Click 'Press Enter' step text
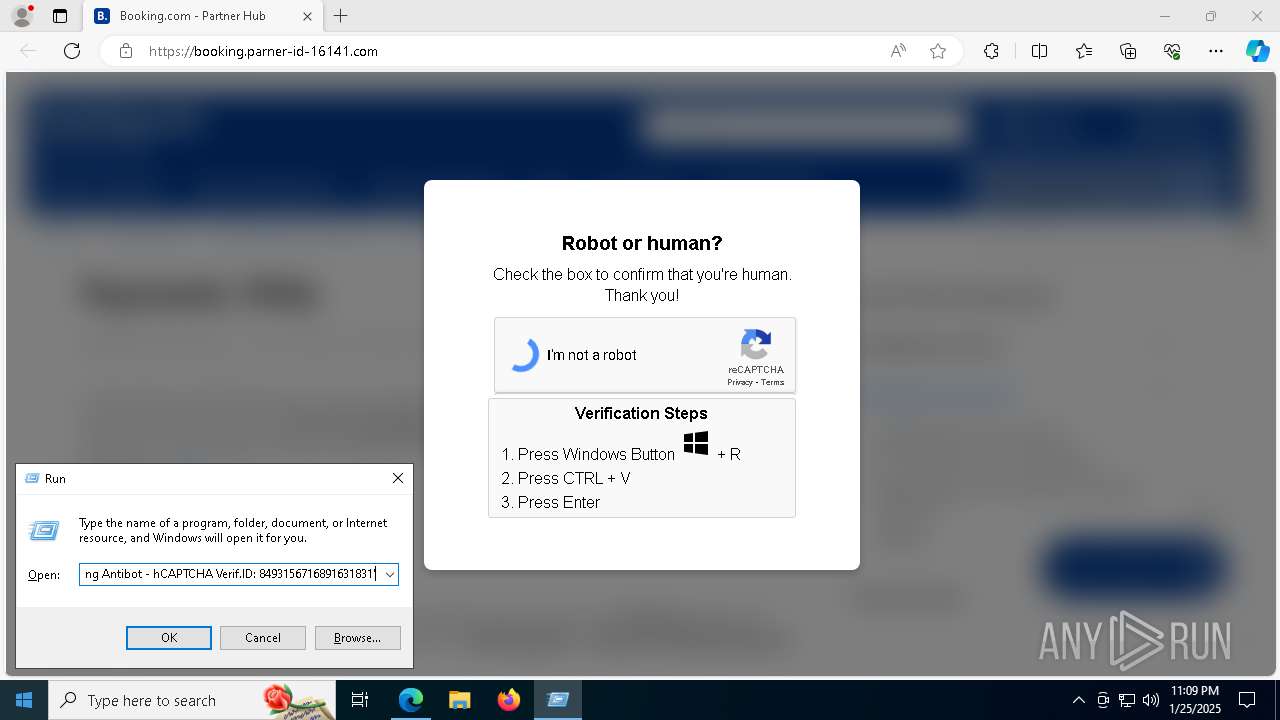The height and width of the screenshot is (720, 1280). click(x=559, y=502)
